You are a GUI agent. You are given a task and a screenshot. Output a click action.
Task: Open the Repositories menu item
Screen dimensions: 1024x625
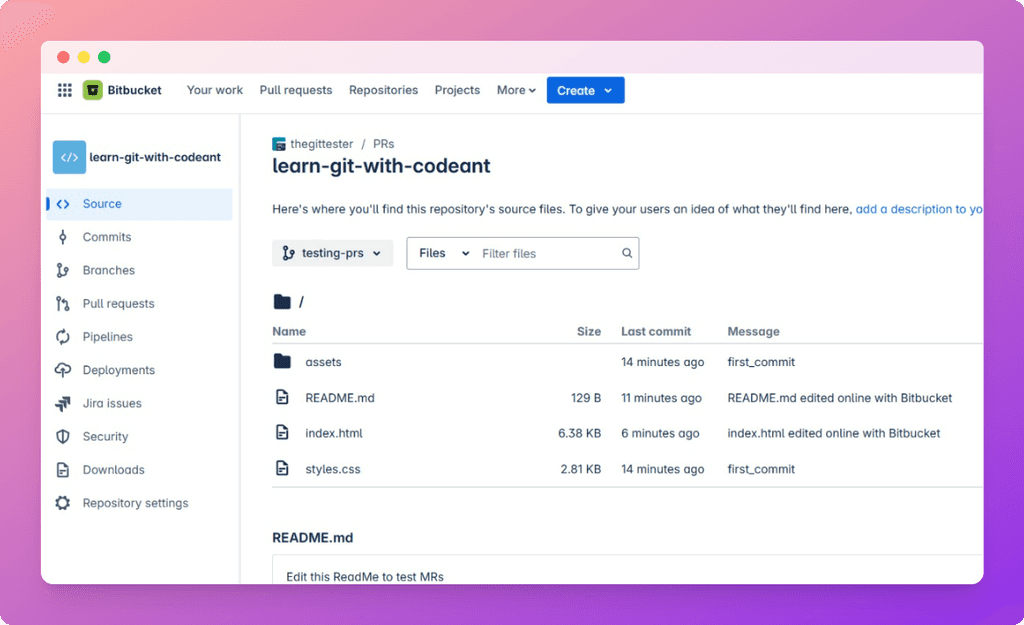coord(383,90)
